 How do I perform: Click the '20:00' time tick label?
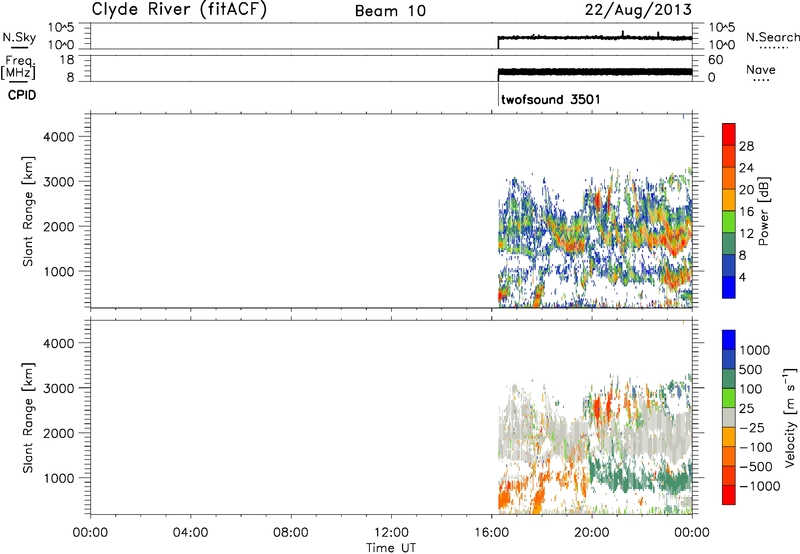point(591,533)
